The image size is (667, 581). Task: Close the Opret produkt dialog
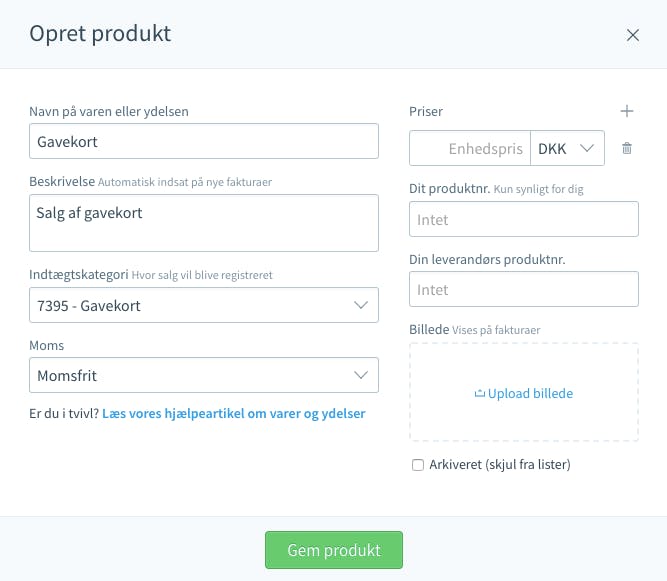(633, 35)
